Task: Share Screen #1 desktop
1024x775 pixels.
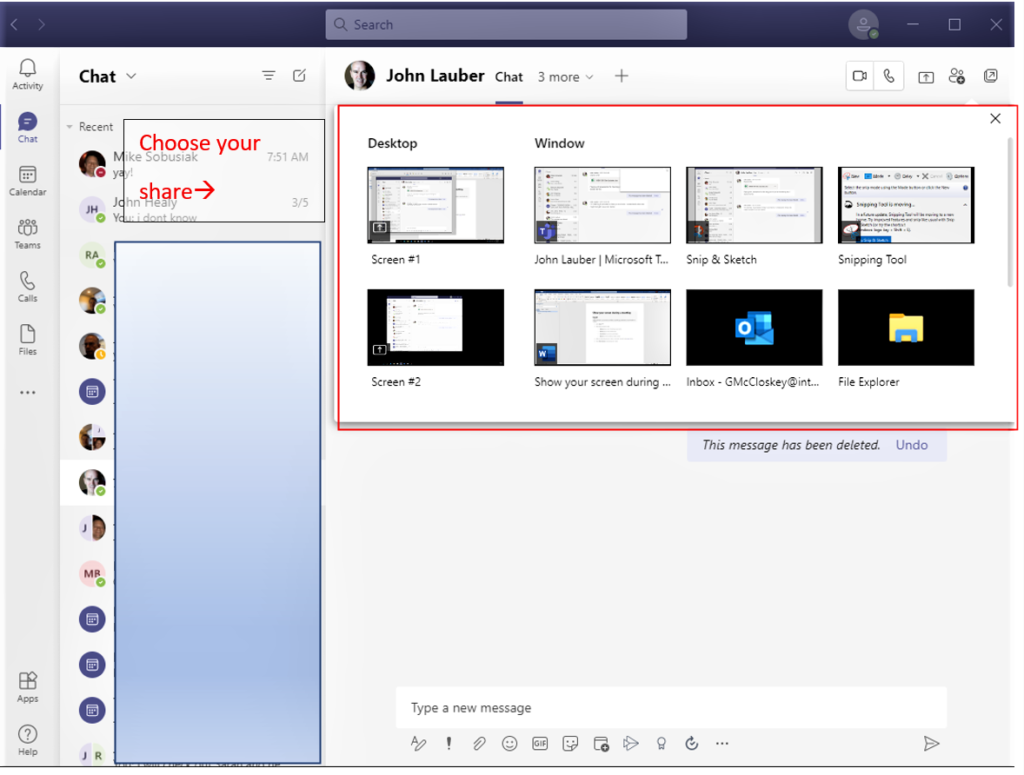Action: click(x=436, y=205)
